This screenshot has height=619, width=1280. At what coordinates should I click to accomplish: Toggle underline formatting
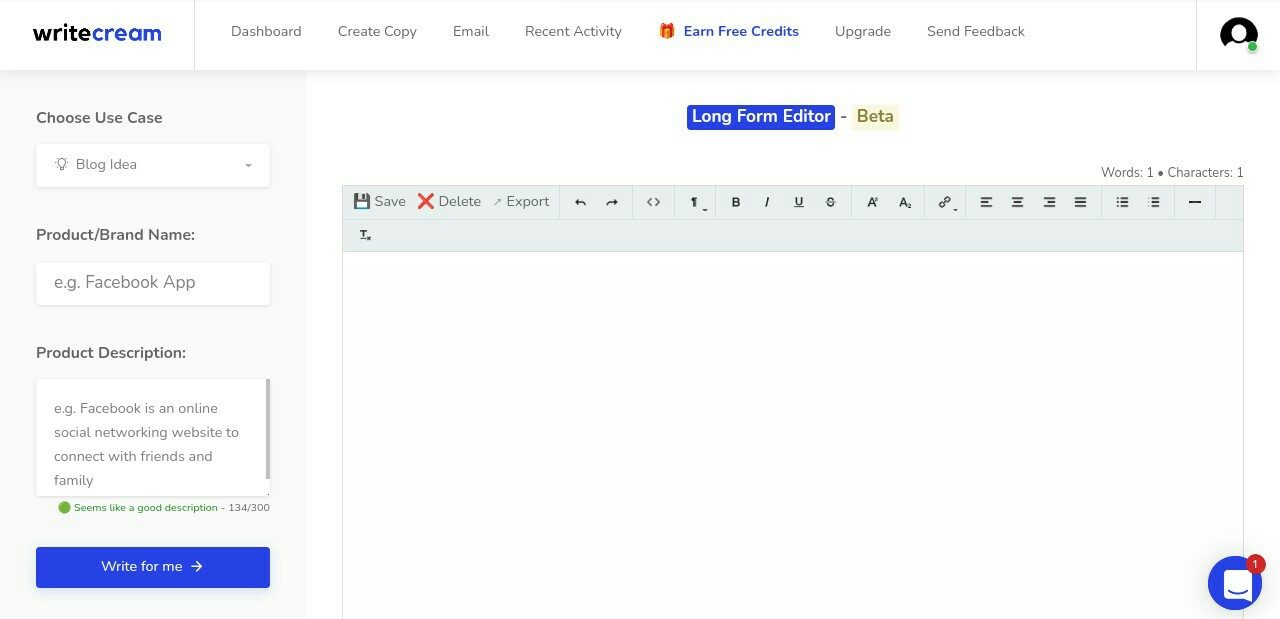click(x=798, y=201)
